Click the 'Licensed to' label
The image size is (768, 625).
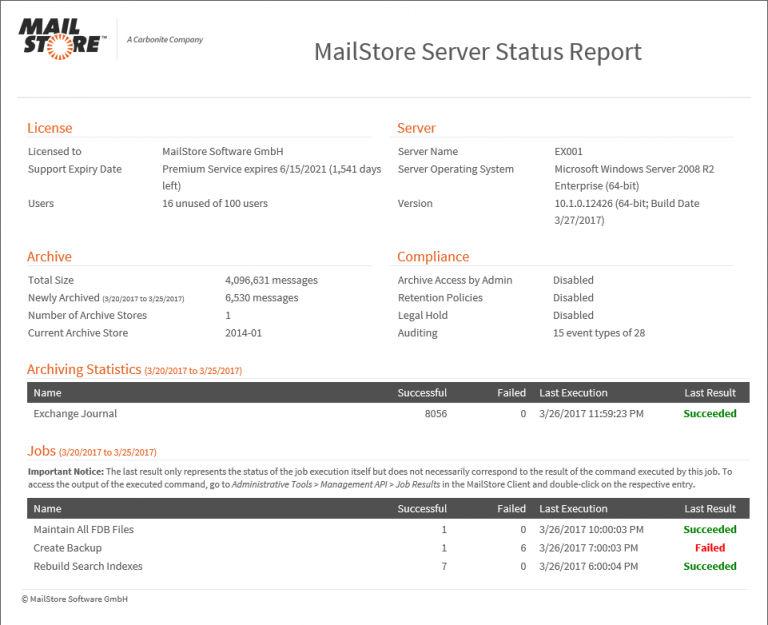[54, 151]
